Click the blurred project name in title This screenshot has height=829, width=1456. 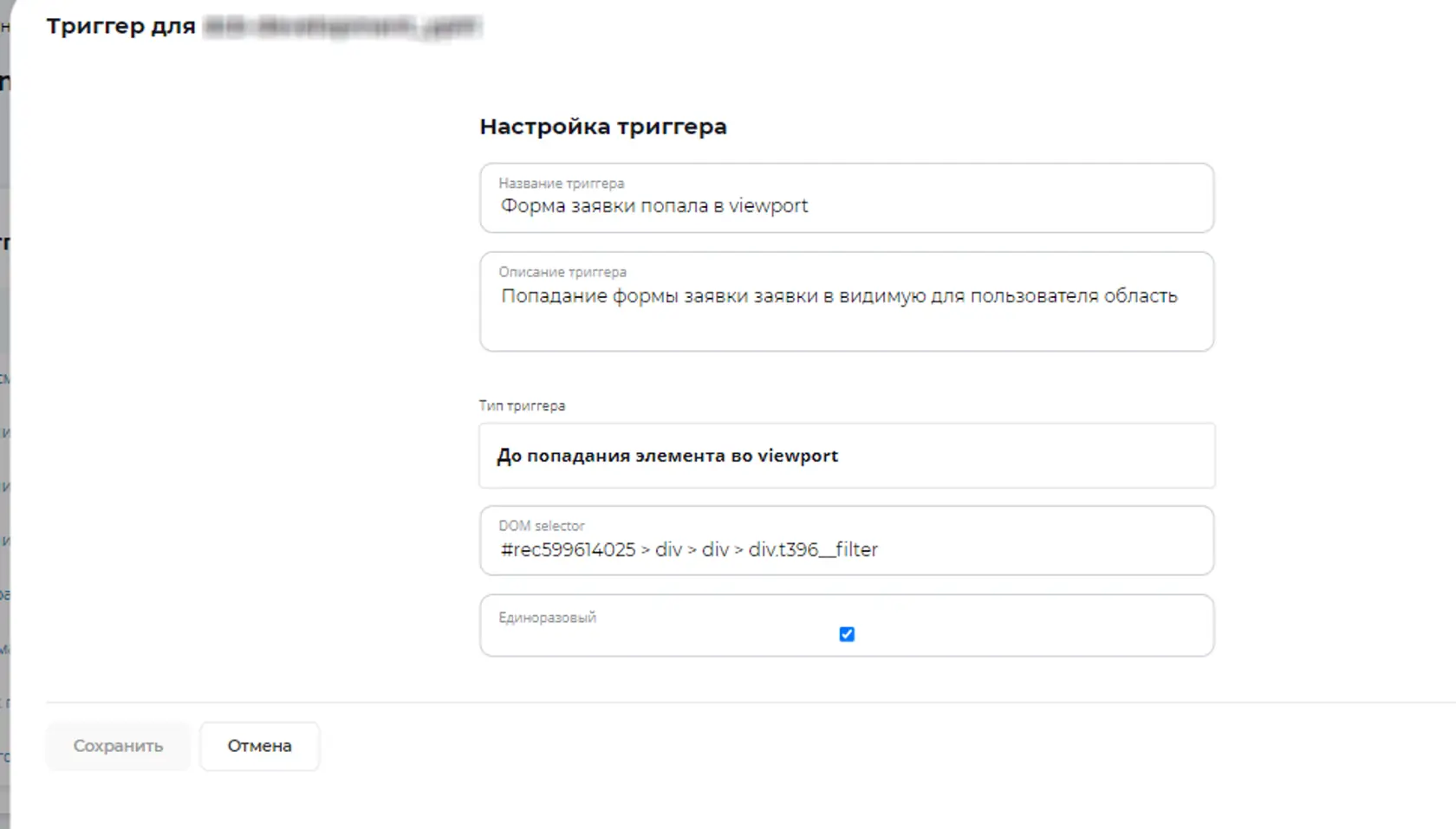(342, 27)
